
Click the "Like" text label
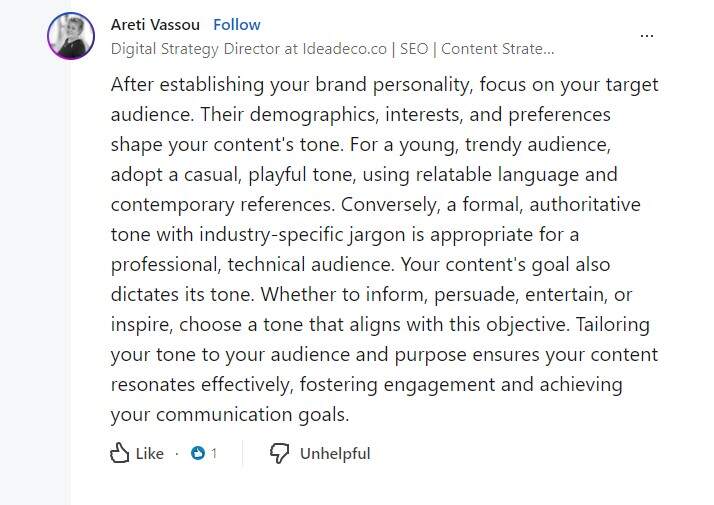coord(149,453)
